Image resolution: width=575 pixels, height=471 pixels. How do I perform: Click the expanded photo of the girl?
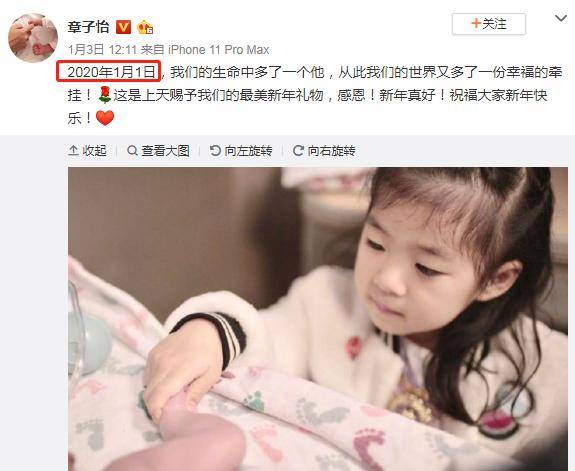click(318, 319)
